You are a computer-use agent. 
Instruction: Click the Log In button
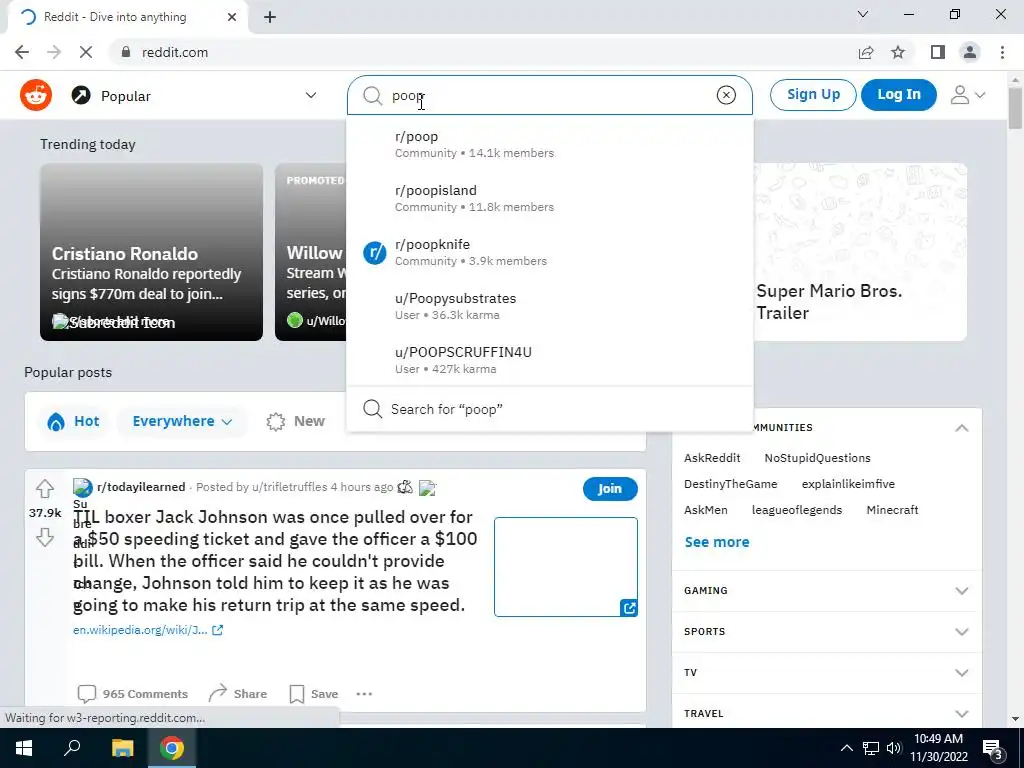pos(899,95)
